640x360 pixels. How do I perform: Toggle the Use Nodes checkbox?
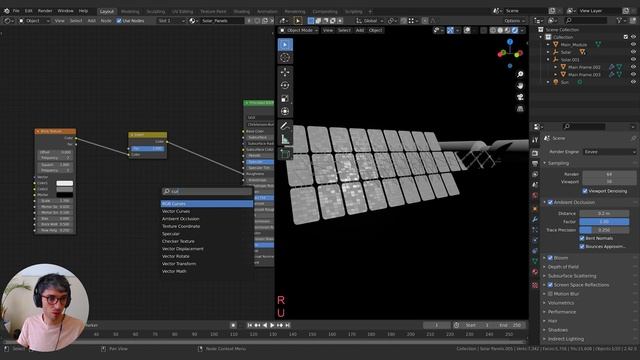coord(119,21)
